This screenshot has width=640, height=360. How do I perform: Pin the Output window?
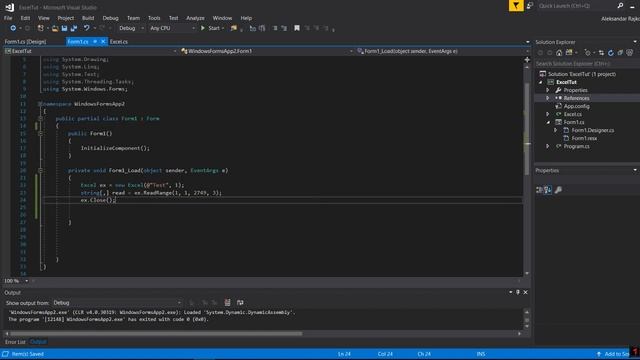click(x=518, y=292)
